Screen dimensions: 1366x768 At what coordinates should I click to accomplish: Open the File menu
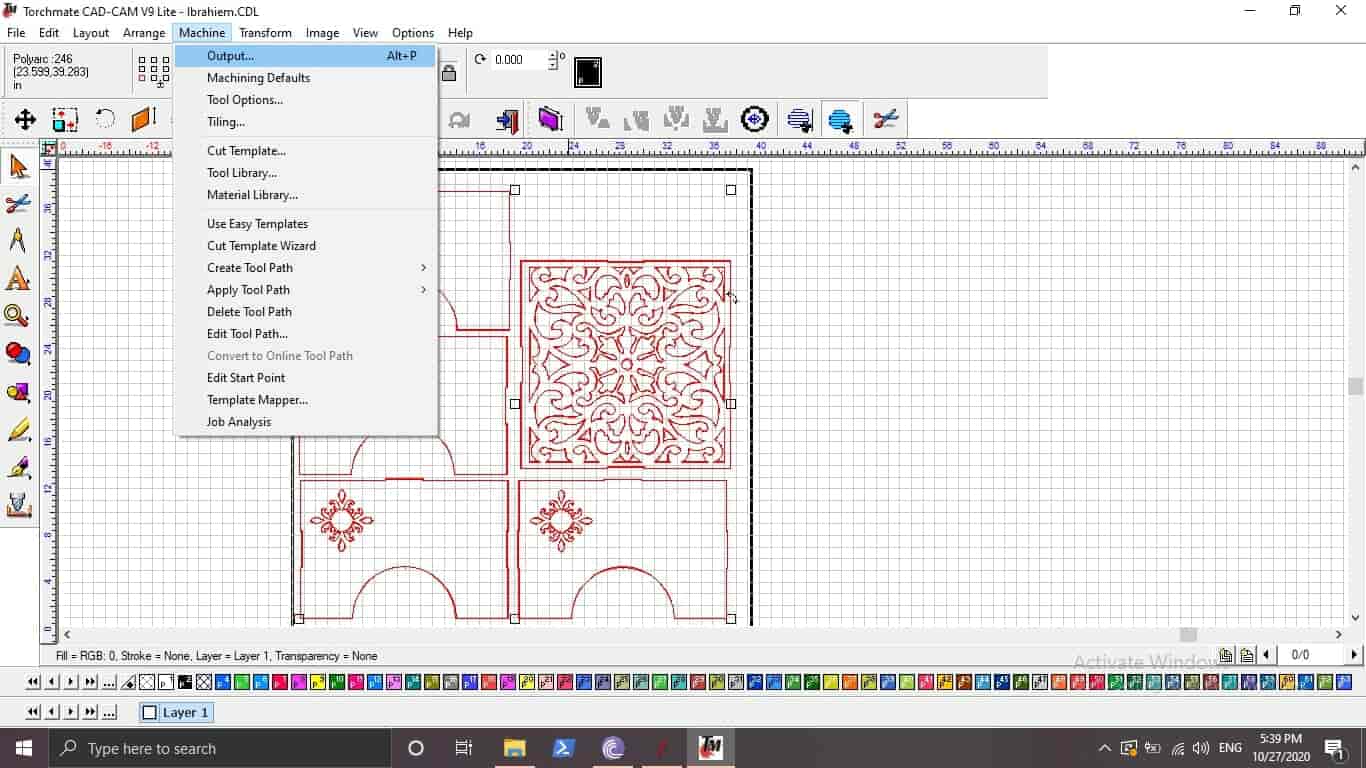tap(16, 33)
